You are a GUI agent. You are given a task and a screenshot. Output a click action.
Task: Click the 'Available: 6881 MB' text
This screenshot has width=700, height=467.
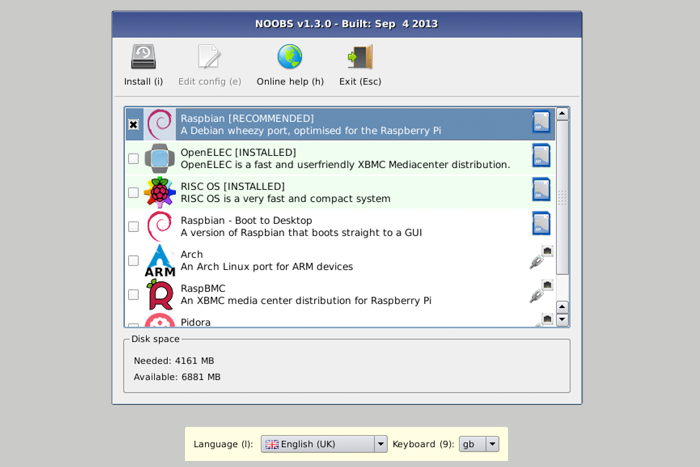(x=177, y=377)
